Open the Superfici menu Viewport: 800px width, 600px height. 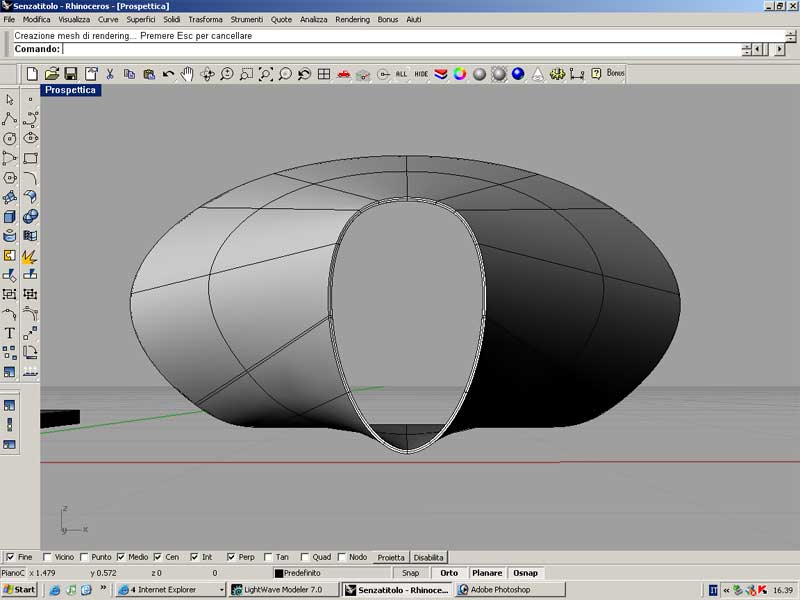click(x=141, y=20)
